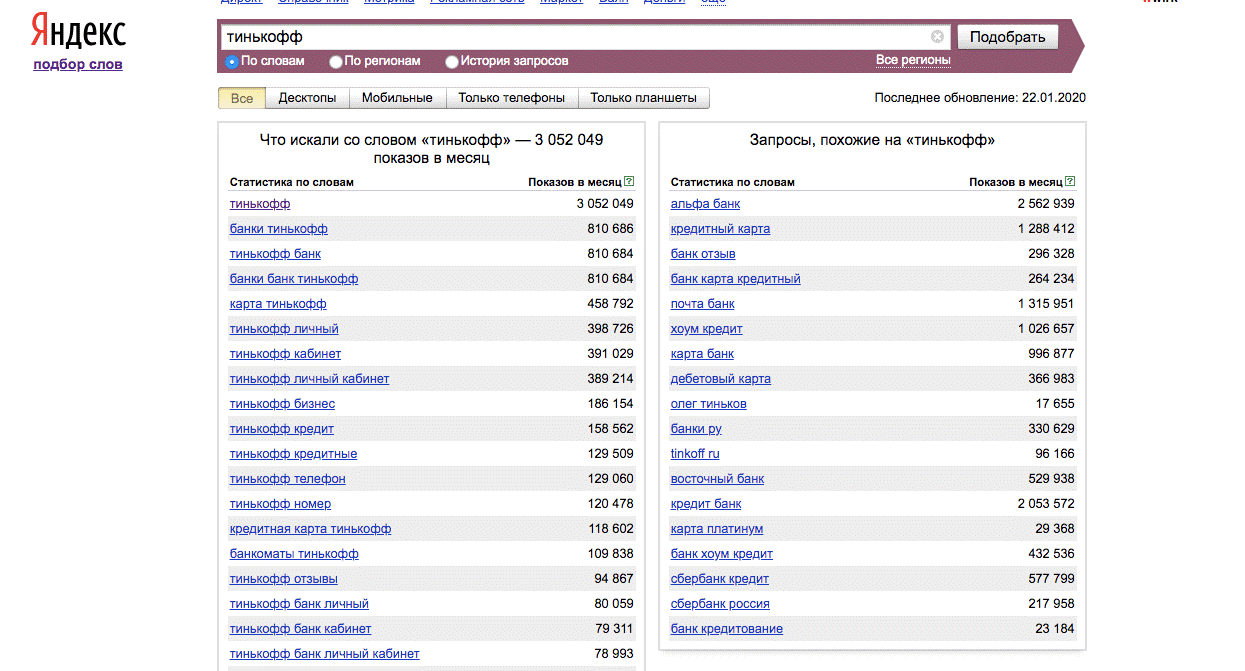Open банк карта кредитный link
The height and width of the screenshot is (671, 1245).
(735, 279)
